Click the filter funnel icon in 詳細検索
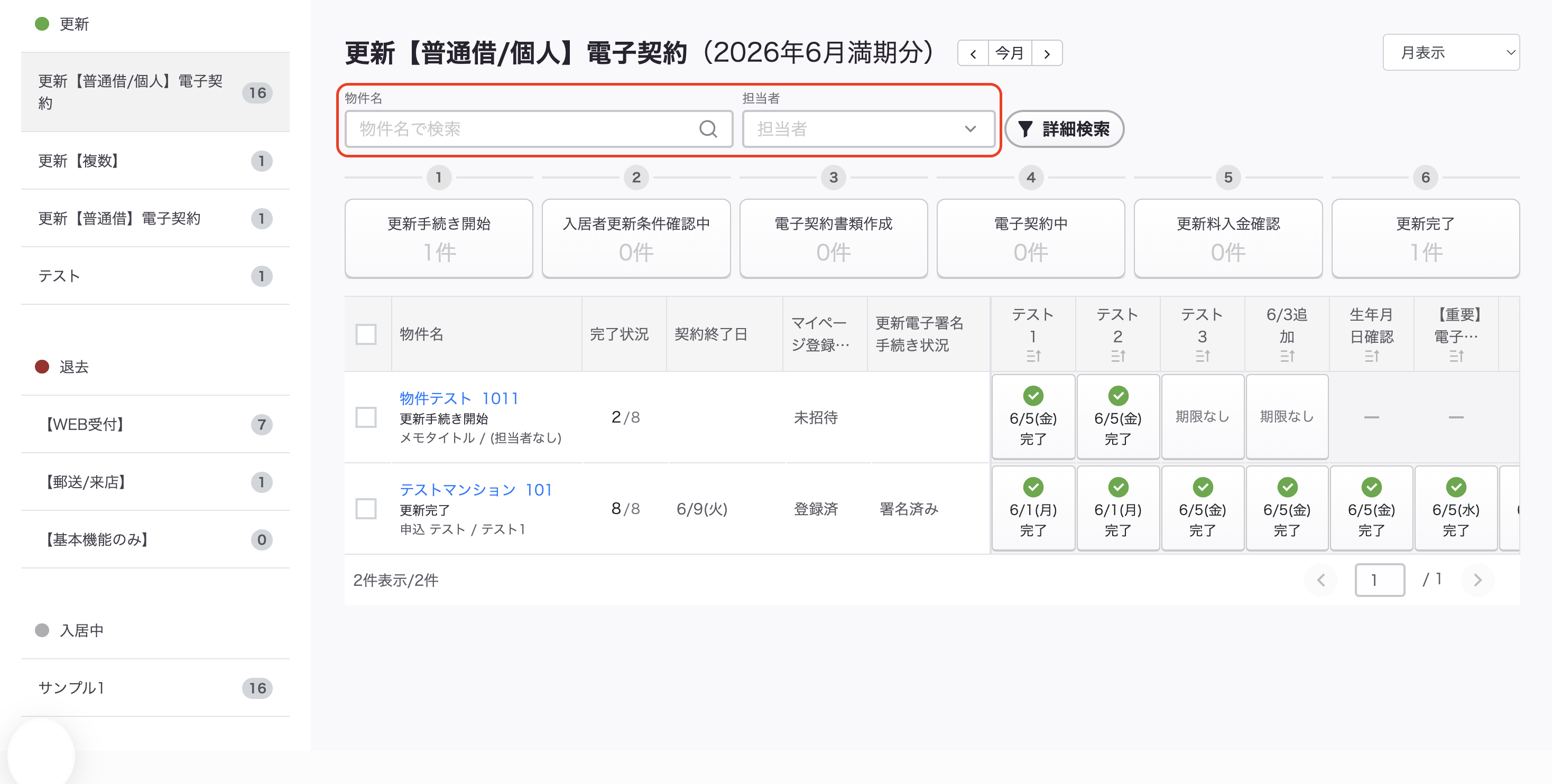 click(x=1025, y=129)
